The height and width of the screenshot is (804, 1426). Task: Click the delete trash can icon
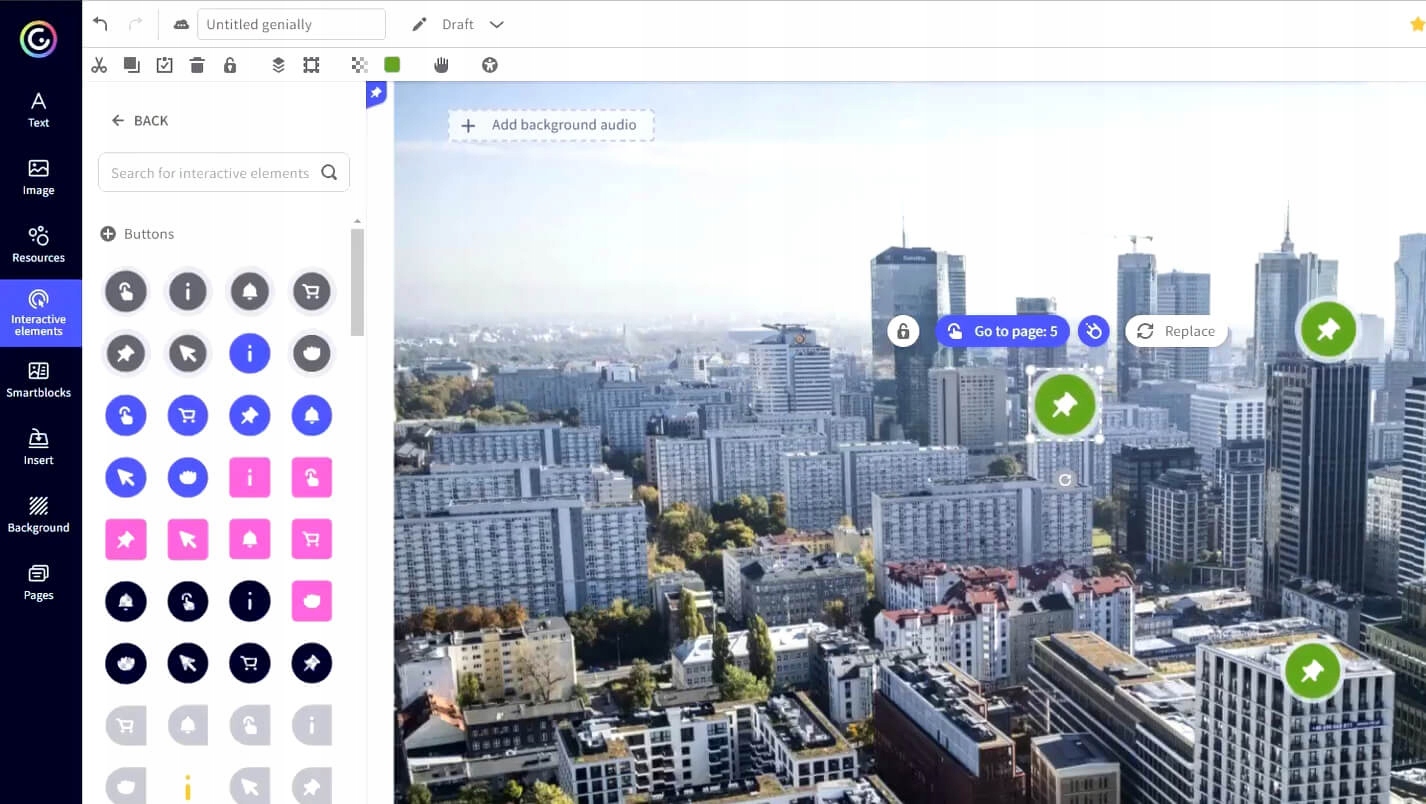[197, 65]
